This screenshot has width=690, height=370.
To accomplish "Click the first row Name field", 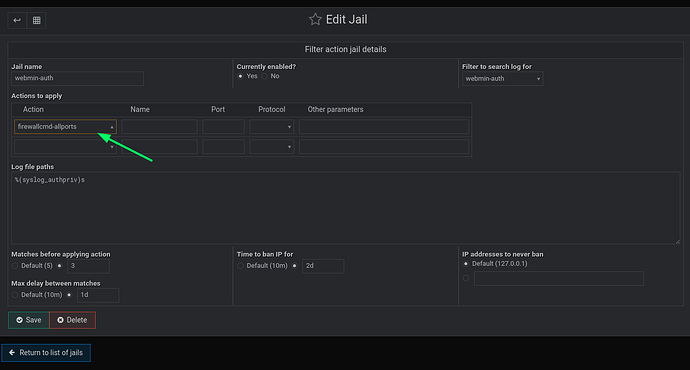I will point(159,127).
